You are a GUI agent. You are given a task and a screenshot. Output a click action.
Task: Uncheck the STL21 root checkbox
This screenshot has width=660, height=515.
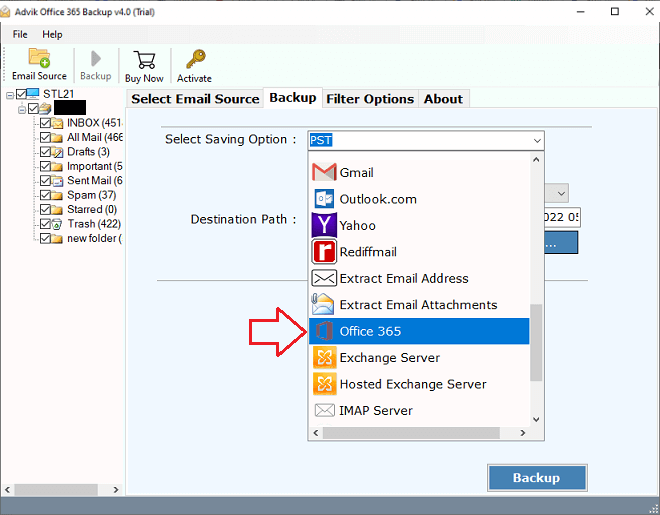pos(21,94)
